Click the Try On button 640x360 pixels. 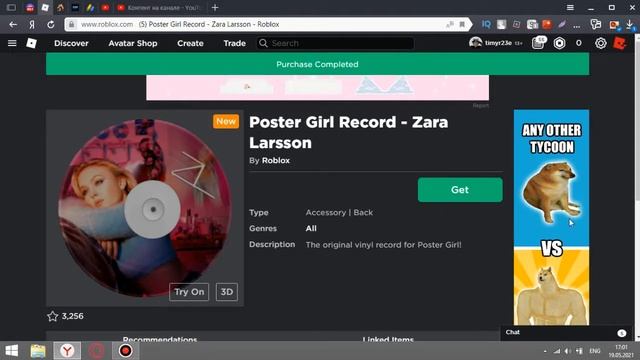pyautogui.click(x=189, y=292)
